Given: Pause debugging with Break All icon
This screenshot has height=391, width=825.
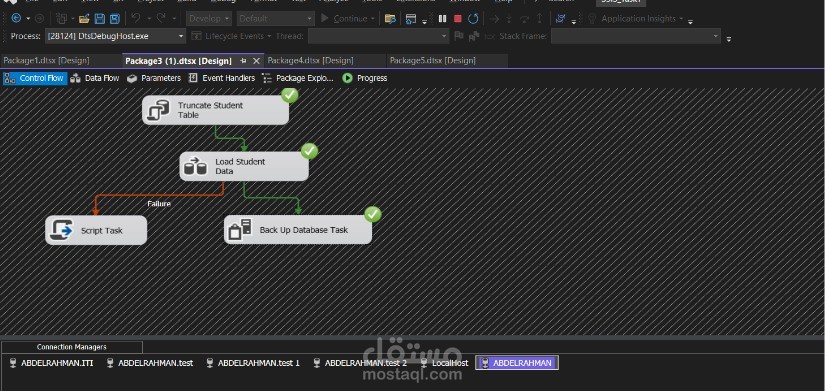Looking at the screenshot, I should point(442,19).
